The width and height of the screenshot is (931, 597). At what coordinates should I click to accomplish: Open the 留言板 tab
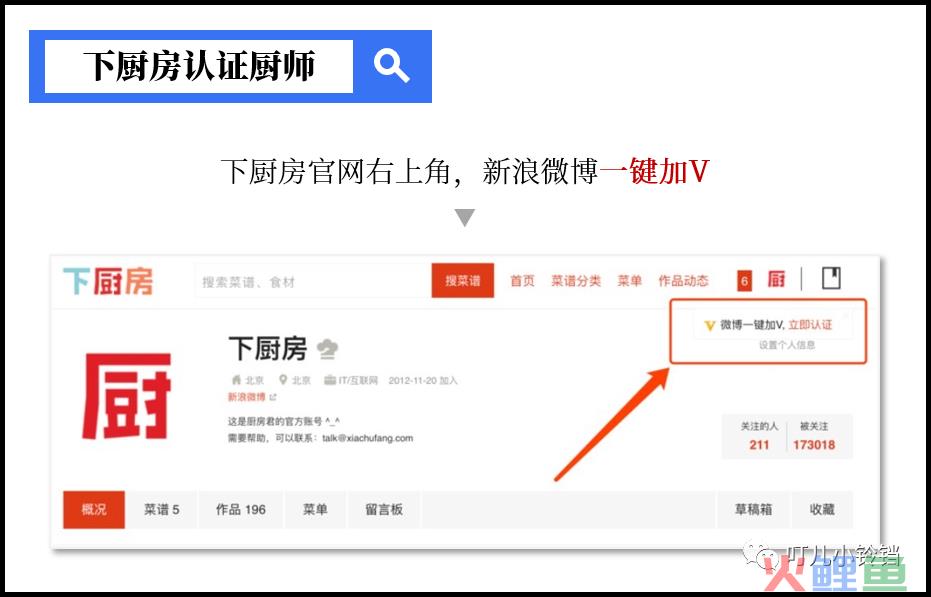384,510
